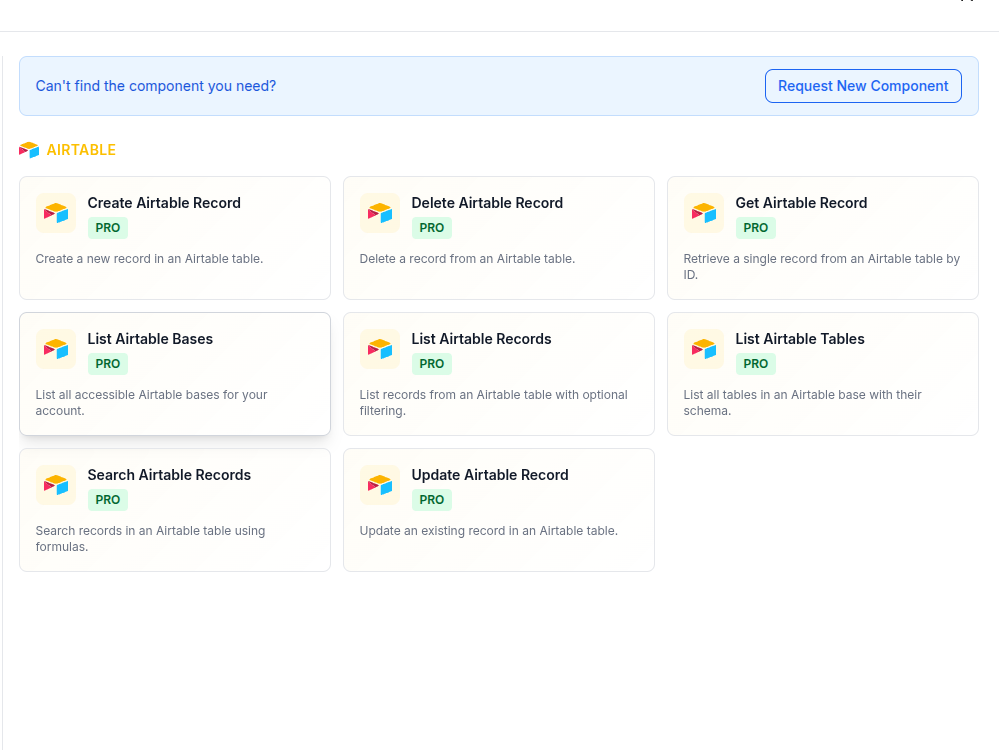Open the Delete Airtable Record component

coord(498,238)
